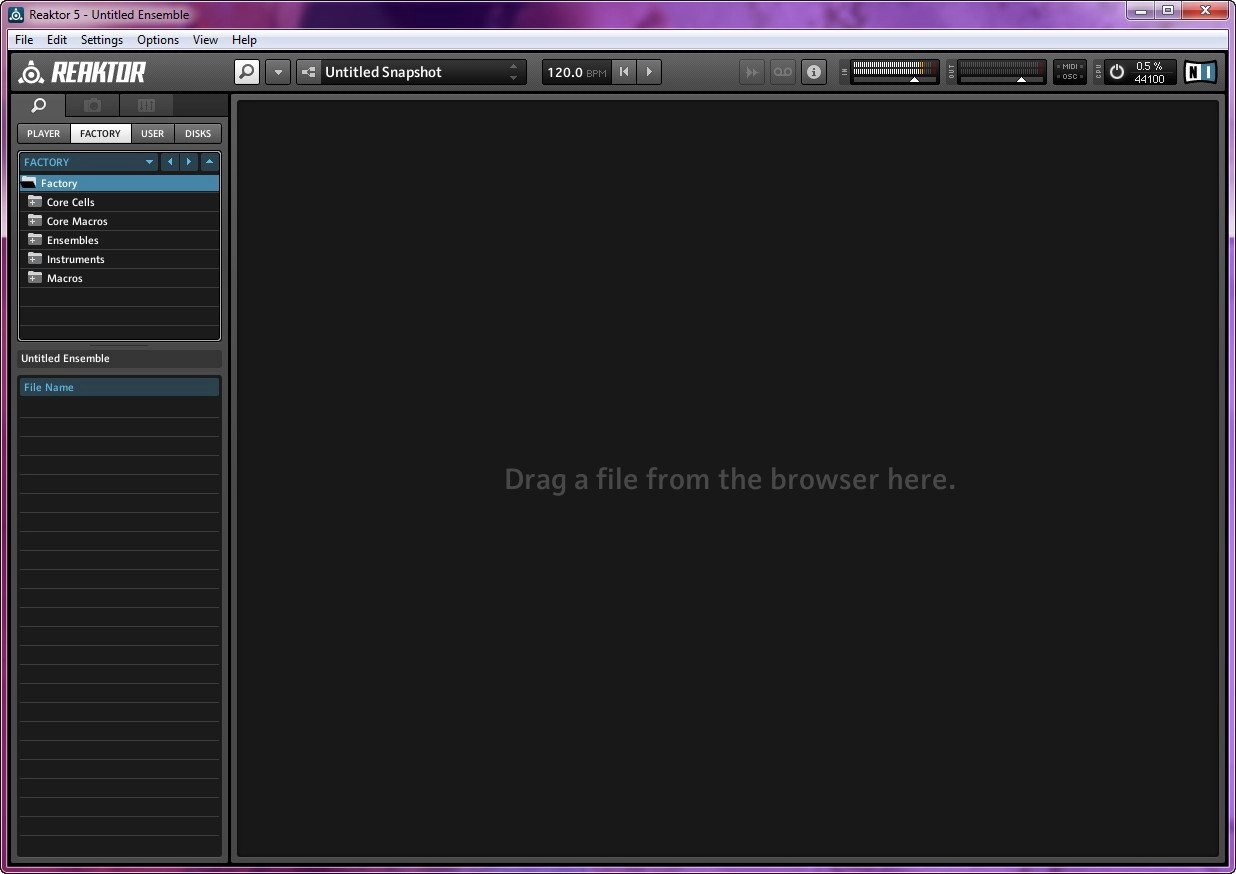Click the File Name column header
The height and width of the screenshot is (874, 1236).
[x=120, y=387]
